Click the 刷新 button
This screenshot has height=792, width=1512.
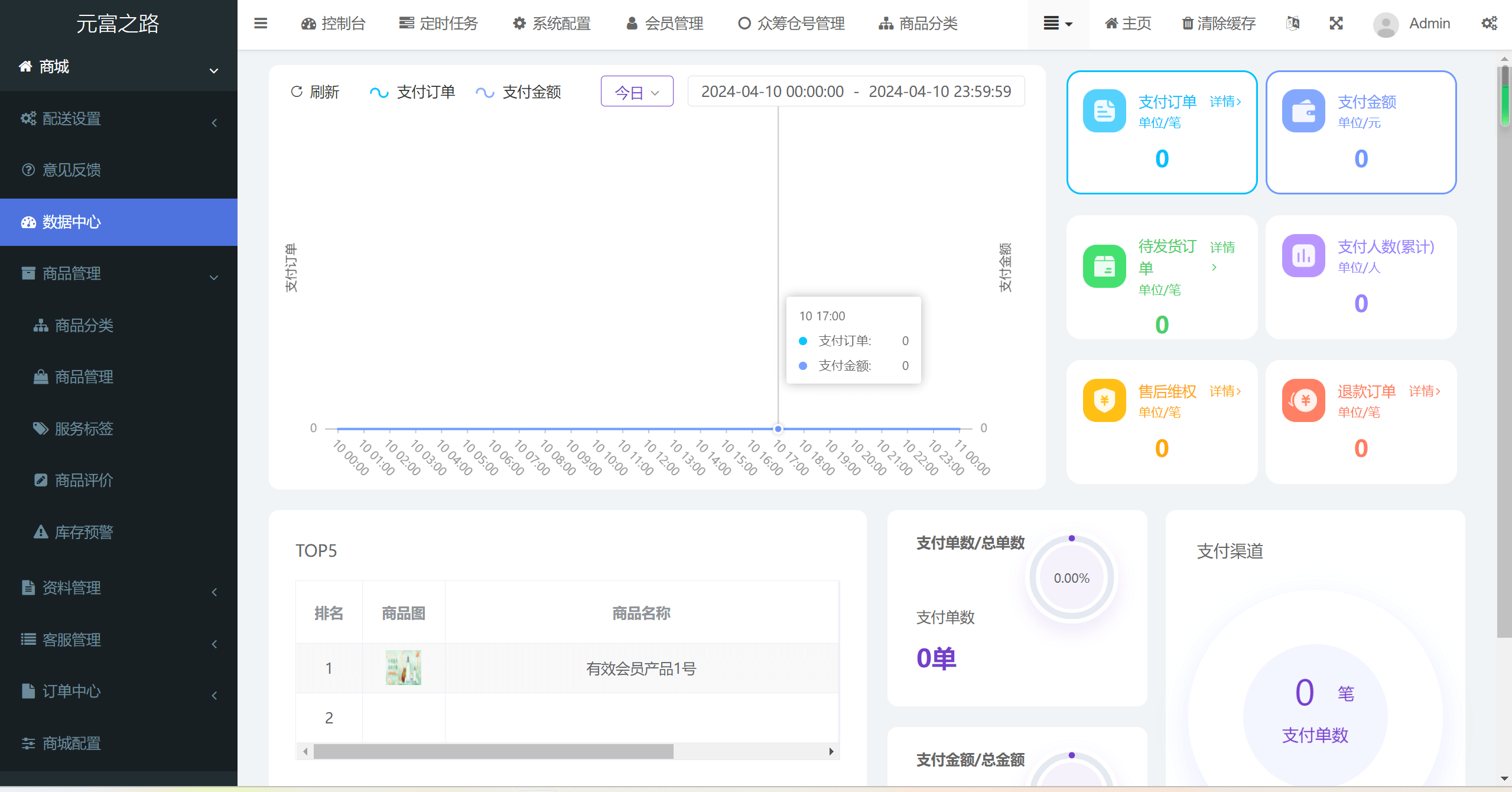click(318, 91)
